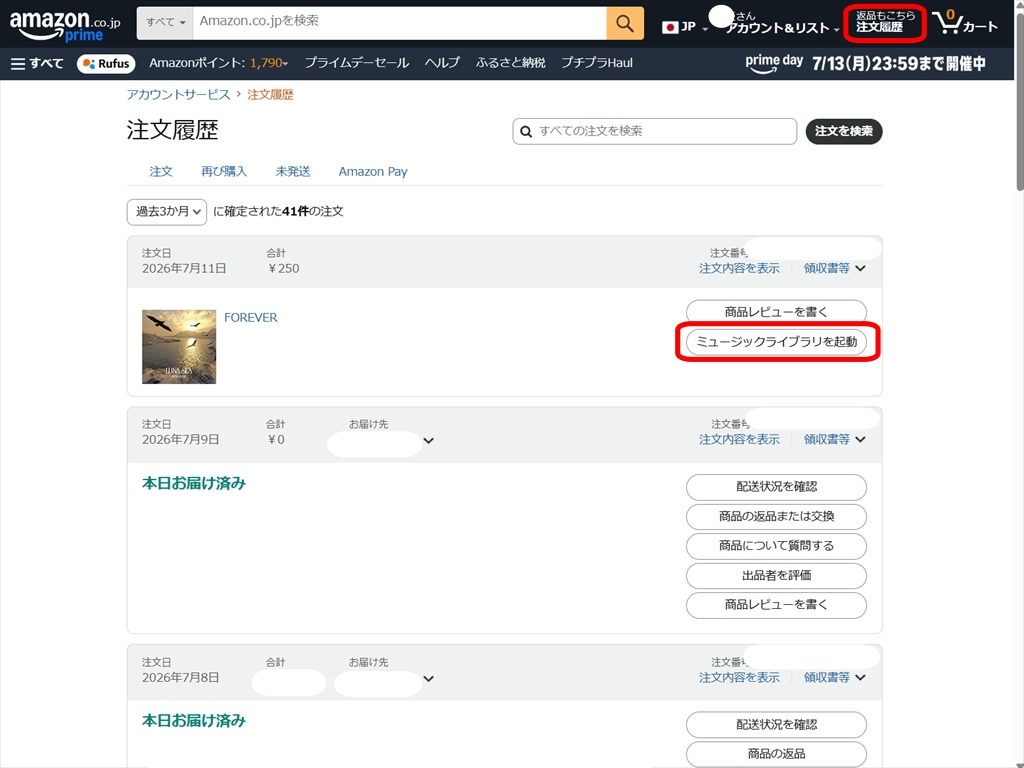This screenshot has width=1024, height=768.
Task: Open プライムデーセール in the nav bar
Action: (x=357, y=63)
